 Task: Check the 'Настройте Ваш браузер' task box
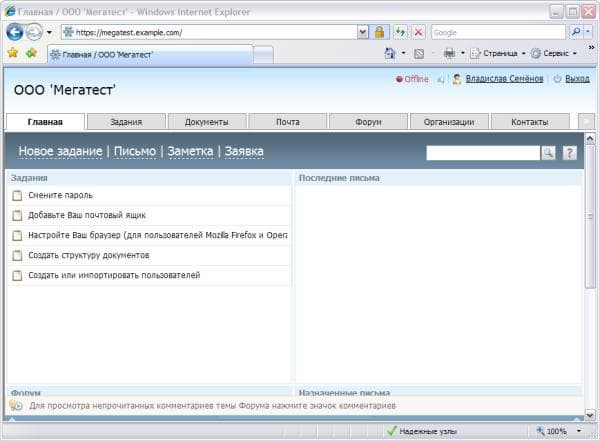pos(17,235)
